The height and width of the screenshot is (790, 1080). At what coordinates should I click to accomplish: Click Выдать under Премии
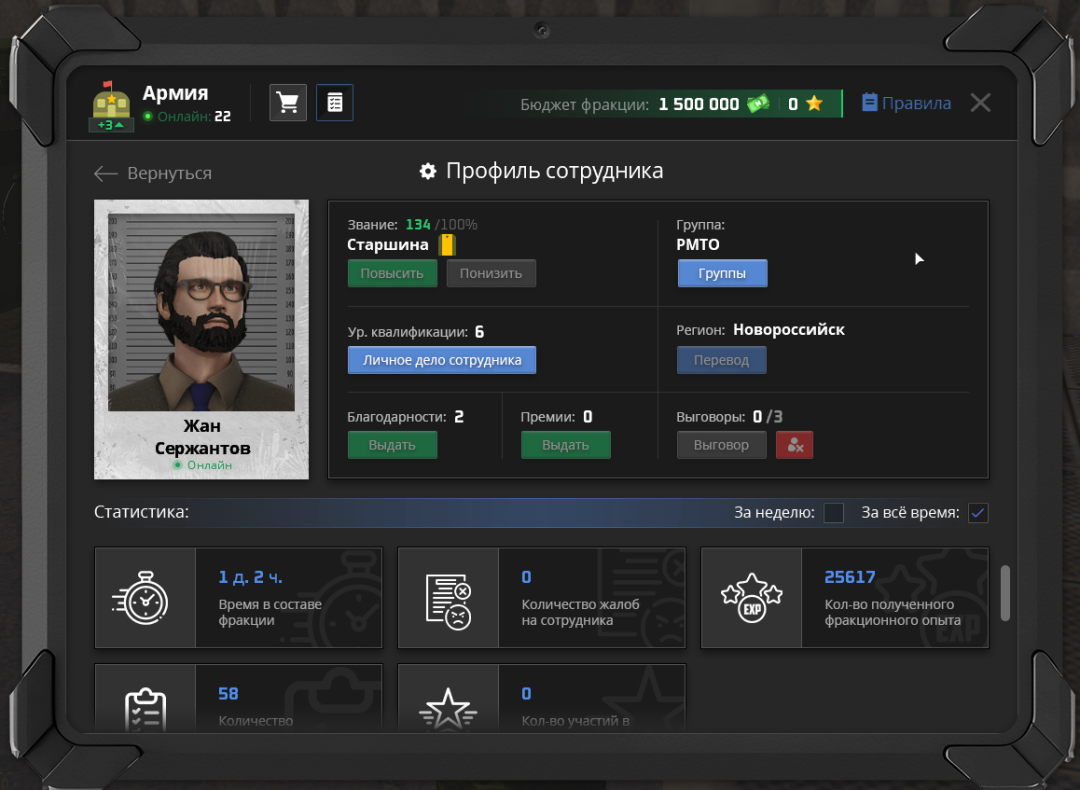(565, 445)
